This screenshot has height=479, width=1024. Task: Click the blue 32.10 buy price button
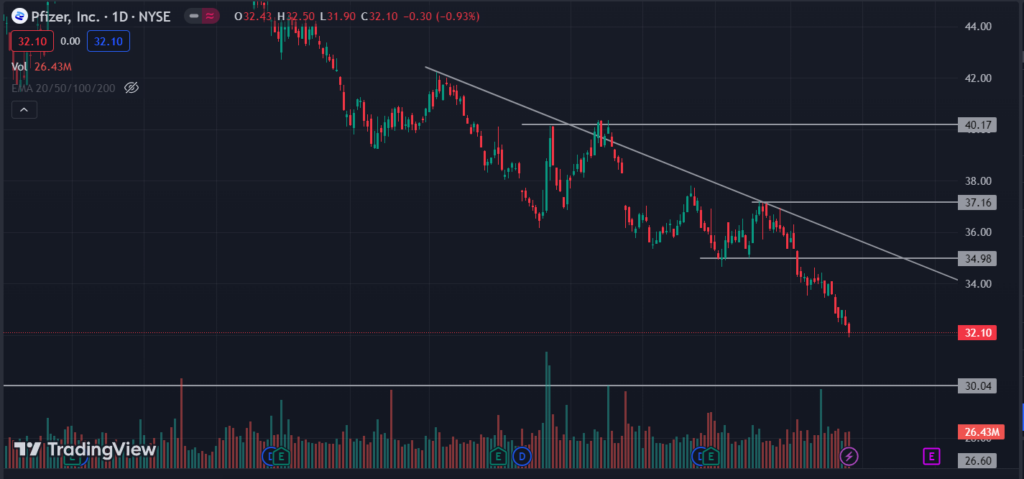click(x=108, y=41)
